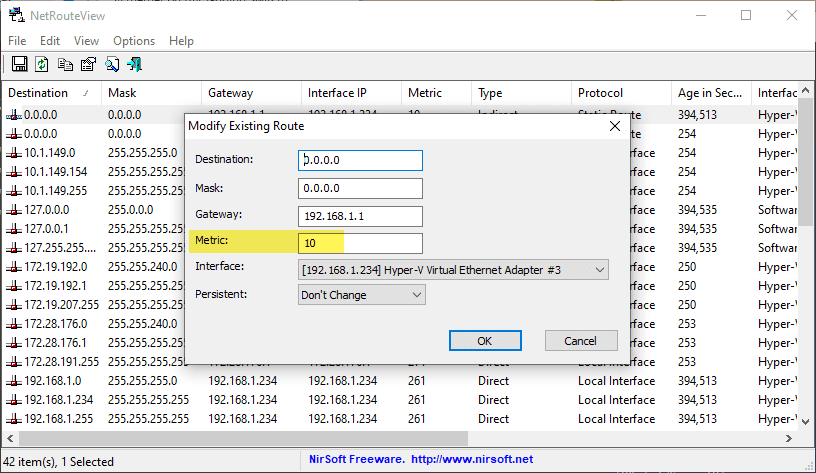816x473 pixels.
Task: Click into the Metric input field
Action: click(x=360, y=243)
